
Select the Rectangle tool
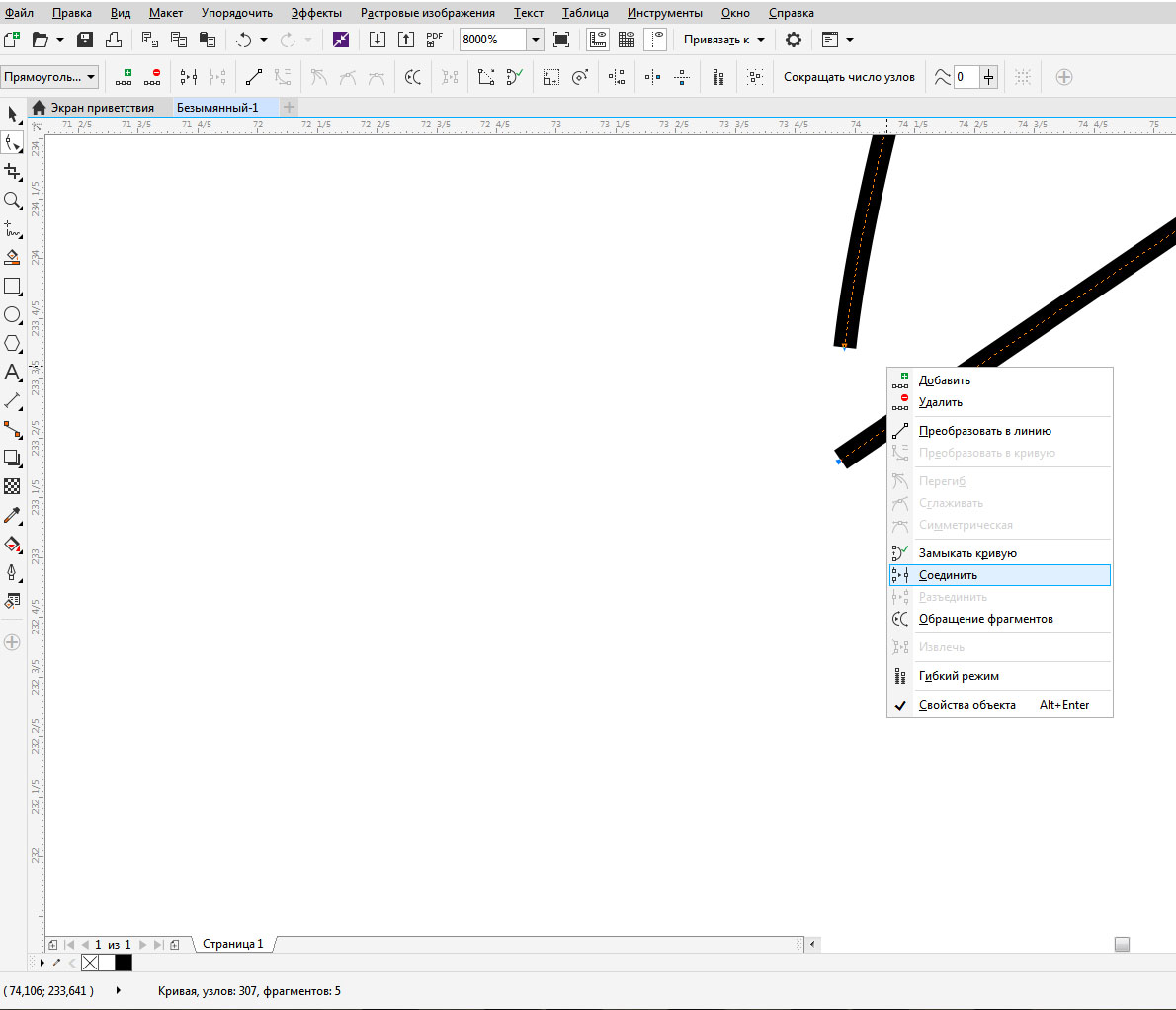[13, 287]
